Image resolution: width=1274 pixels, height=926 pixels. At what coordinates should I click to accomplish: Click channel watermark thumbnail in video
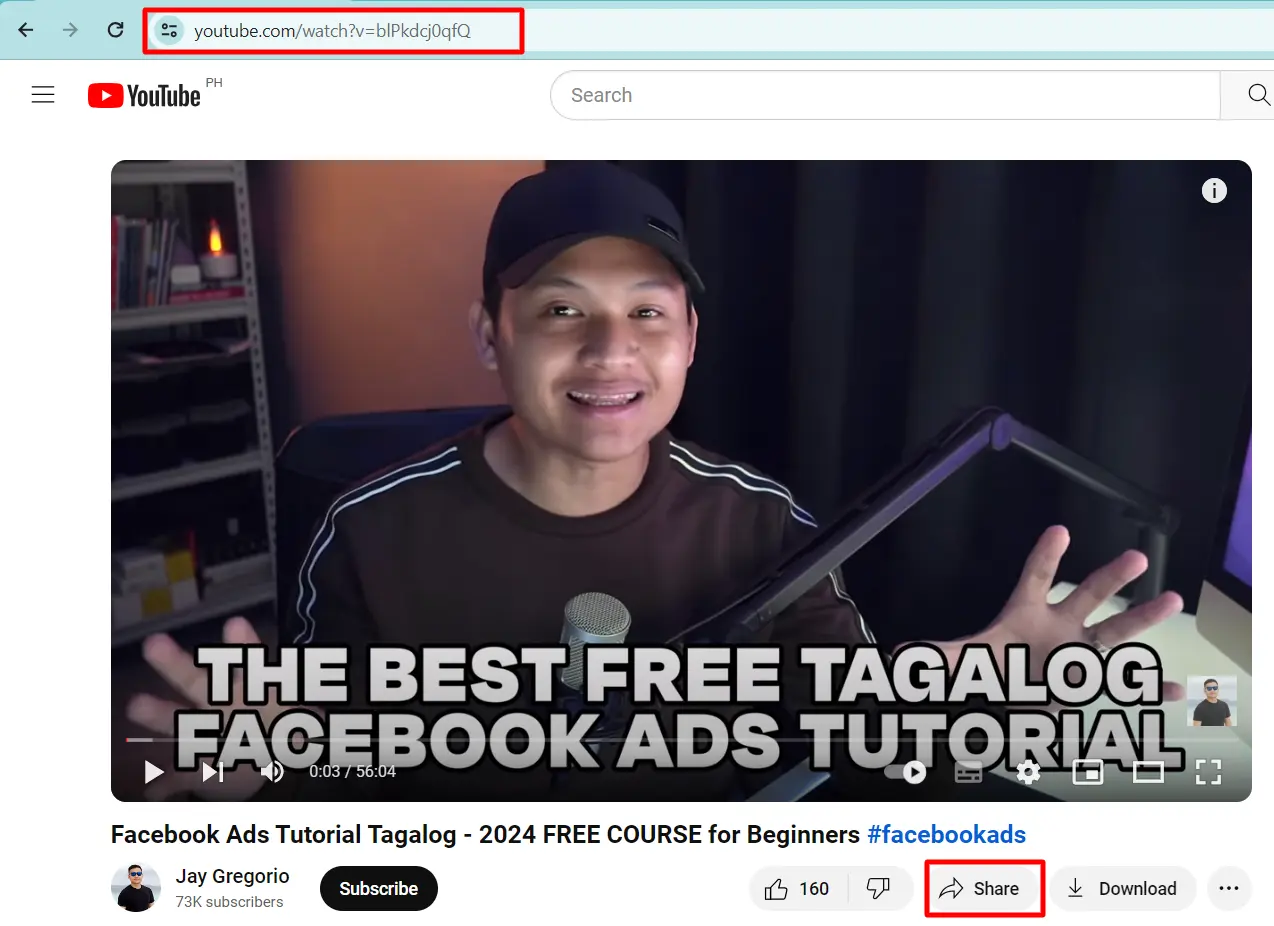click(x=1212, y=701)
